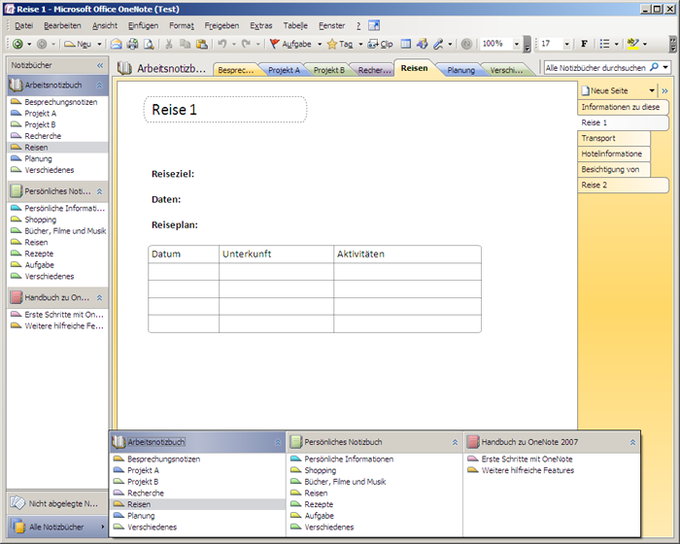
Task: Open the Reise 2 page tab
Action: tap(623, 185)
